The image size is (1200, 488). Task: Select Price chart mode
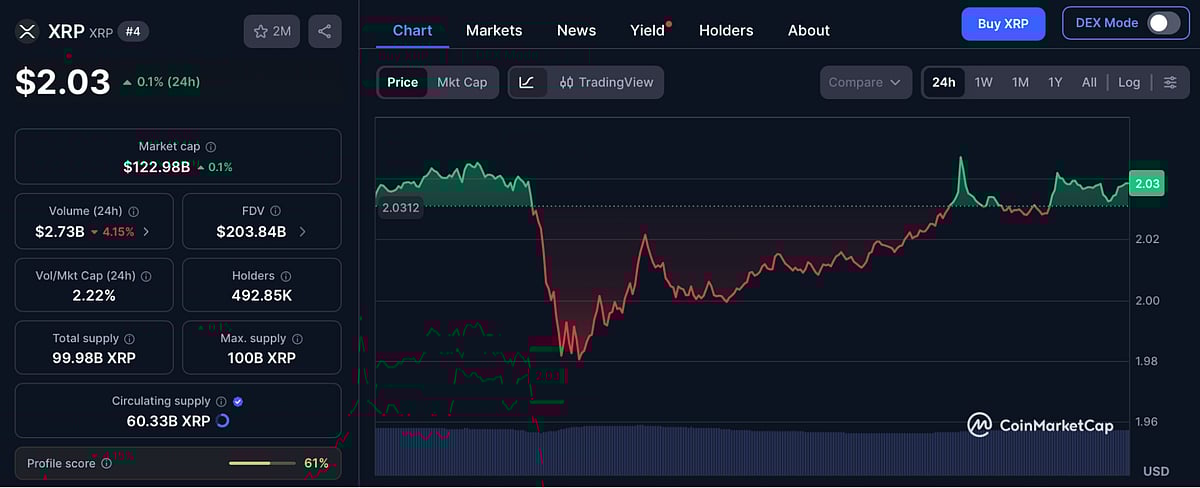[402, 82]
